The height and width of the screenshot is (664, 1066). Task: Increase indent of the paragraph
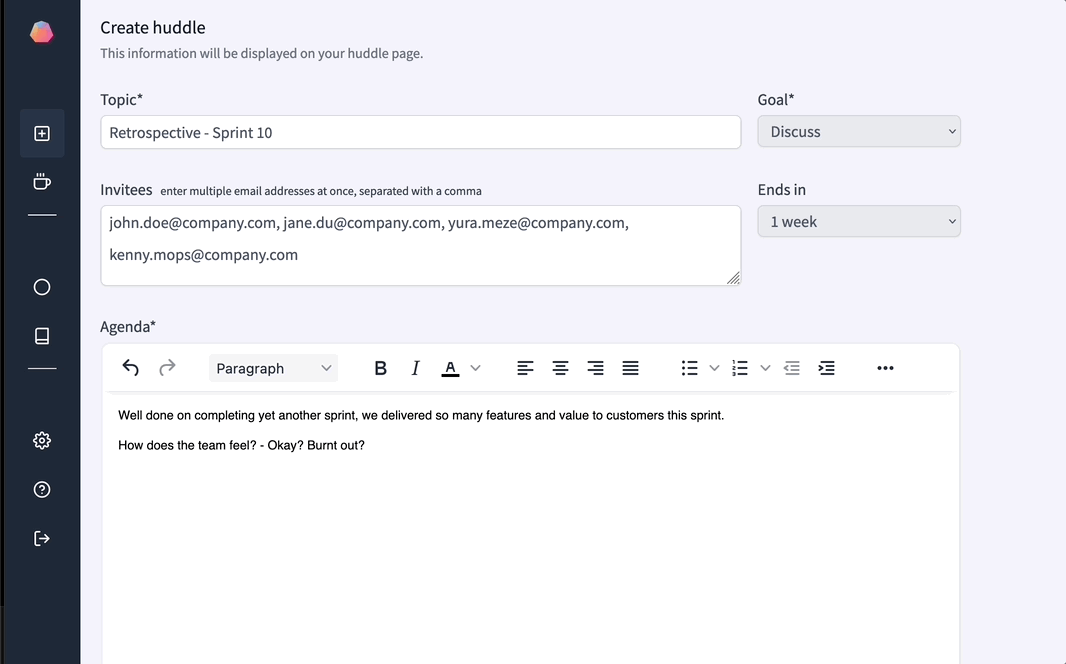coord(826,368)
